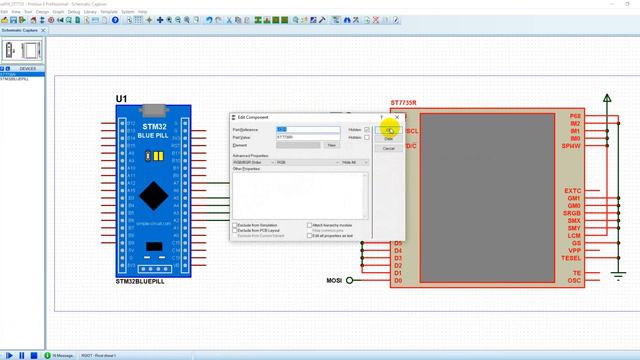
Task: Open the RGB value dropdown
Action: [x=308, y=162]
